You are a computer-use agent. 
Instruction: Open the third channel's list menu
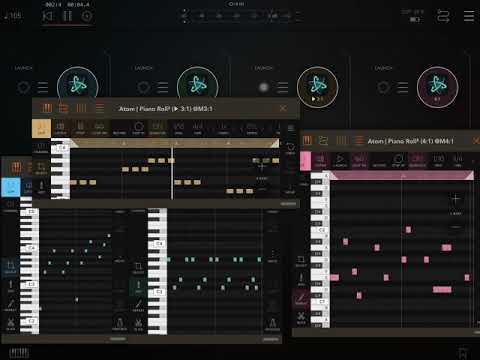click(x=283, y=88)
